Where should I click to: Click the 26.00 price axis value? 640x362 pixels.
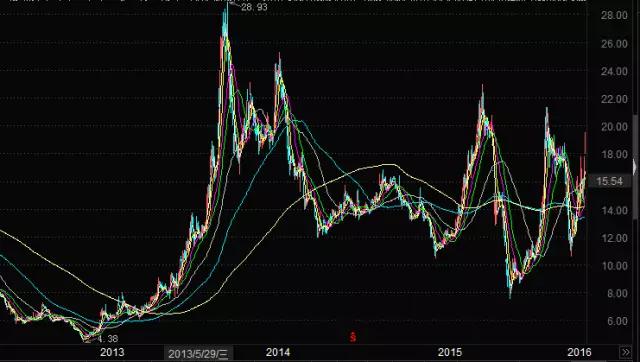(614, 44)
